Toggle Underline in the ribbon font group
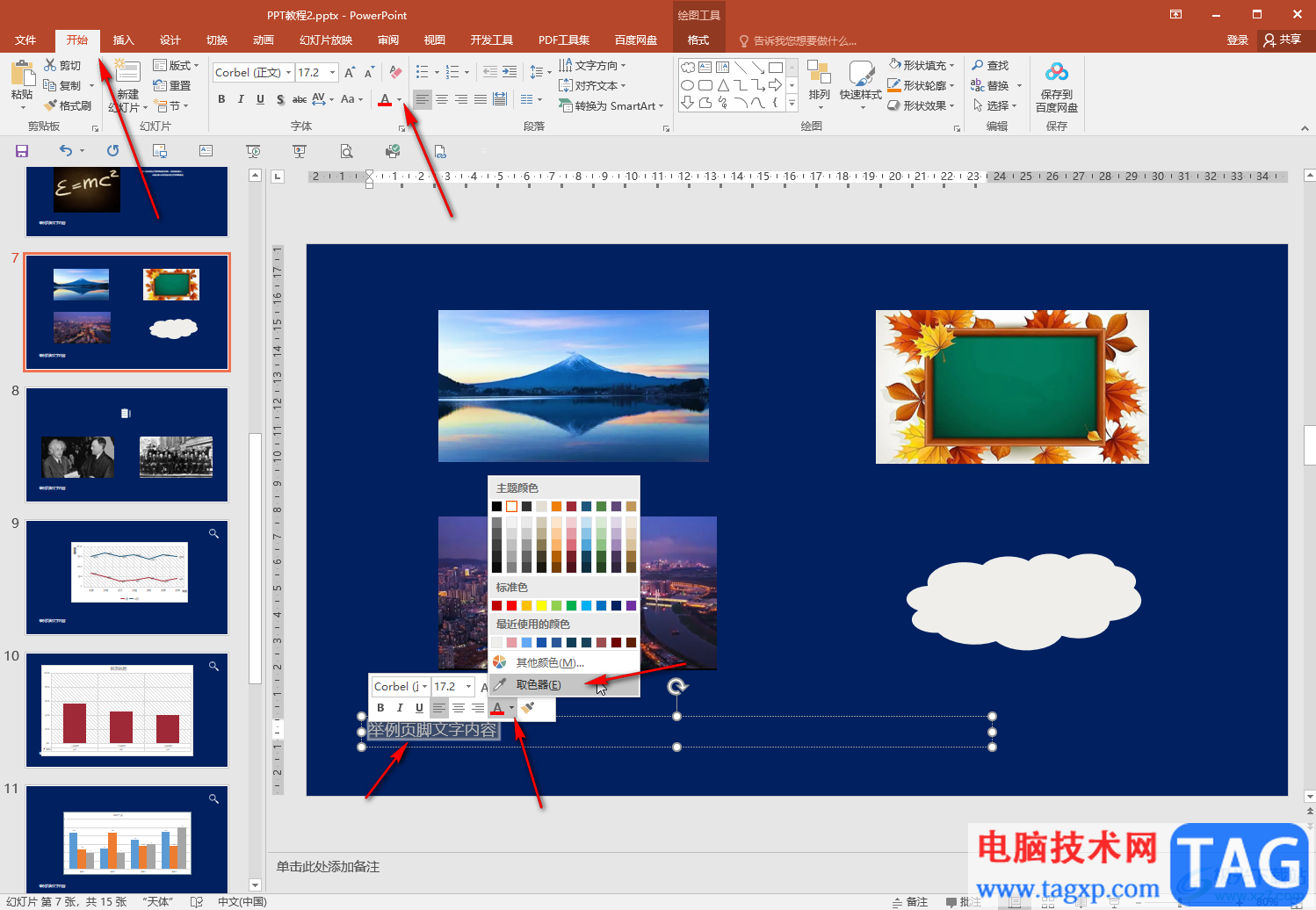 pyautogui.click(x=260, y=99)
